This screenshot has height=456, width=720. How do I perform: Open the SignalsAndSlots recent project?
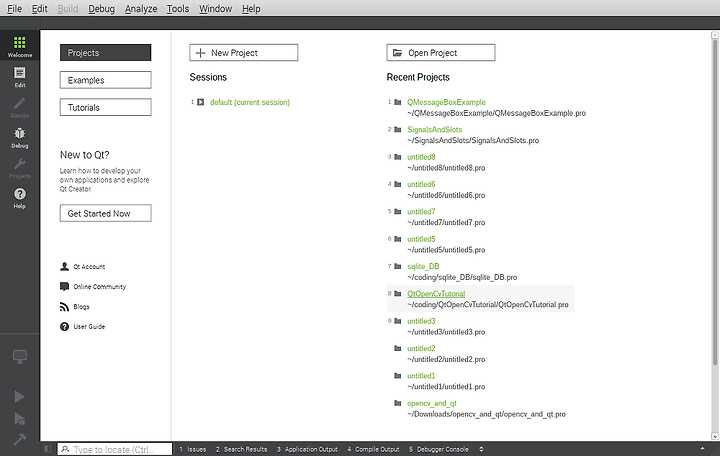pos(434,129)
